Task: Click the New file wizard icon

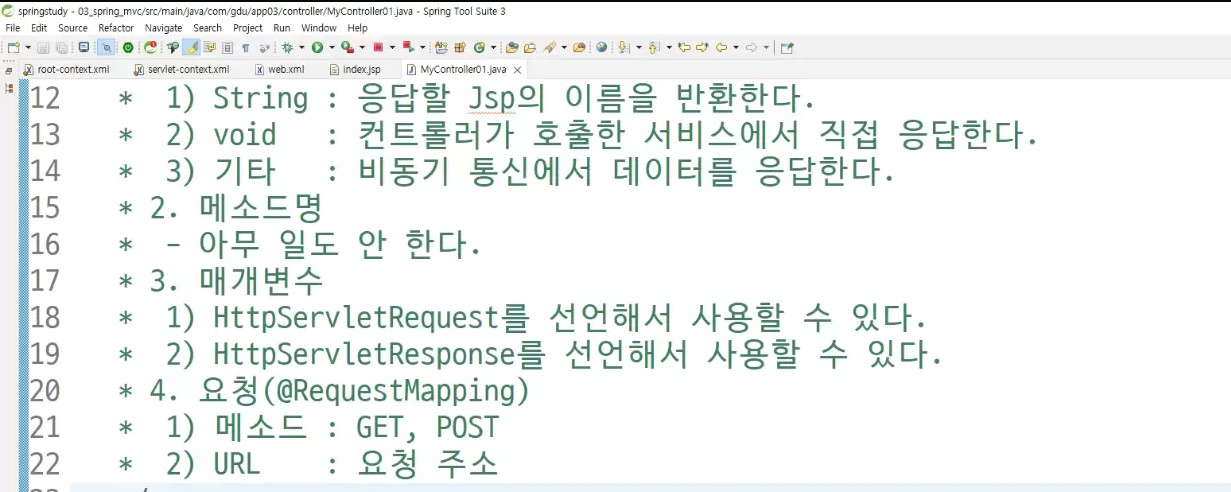Action: 13,47
